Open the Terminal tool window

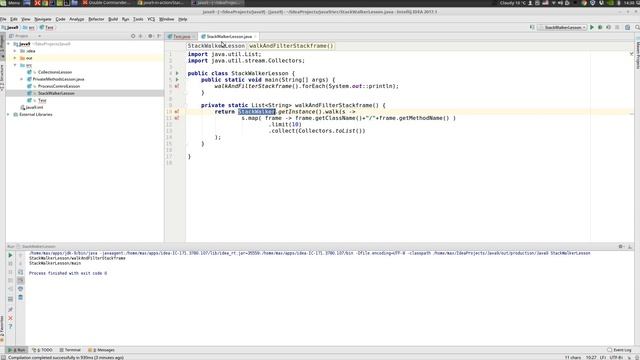tap(70, 350)
